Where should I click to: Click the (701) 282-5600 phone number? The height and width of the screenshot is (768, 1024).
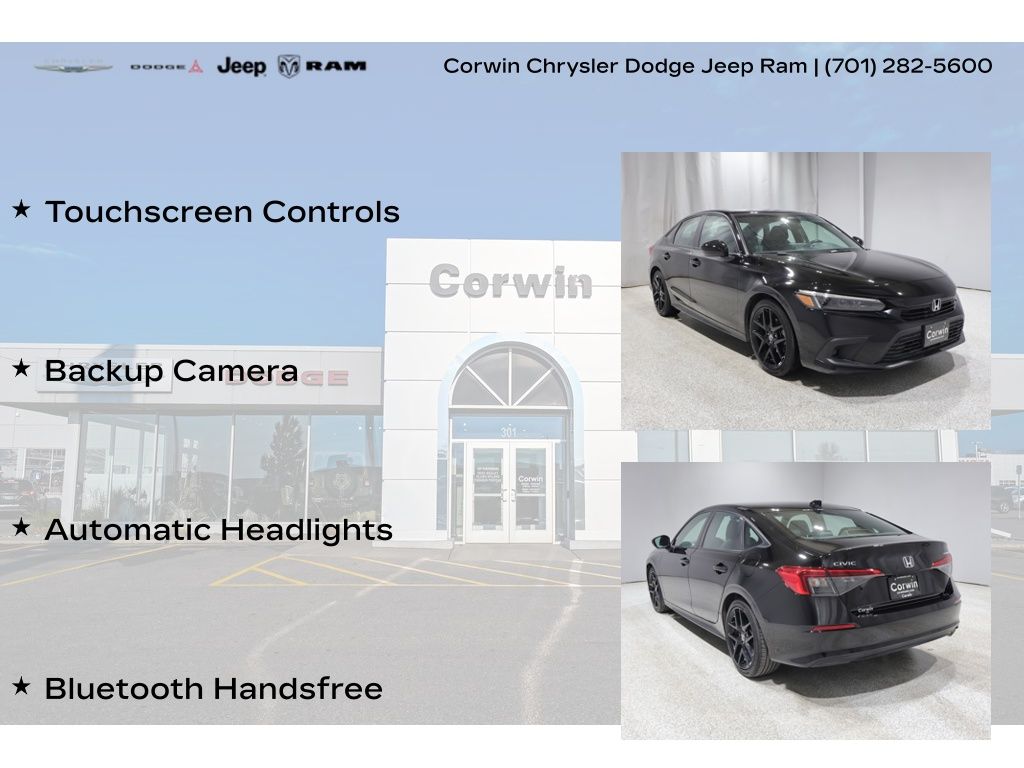tap(908, 66)
